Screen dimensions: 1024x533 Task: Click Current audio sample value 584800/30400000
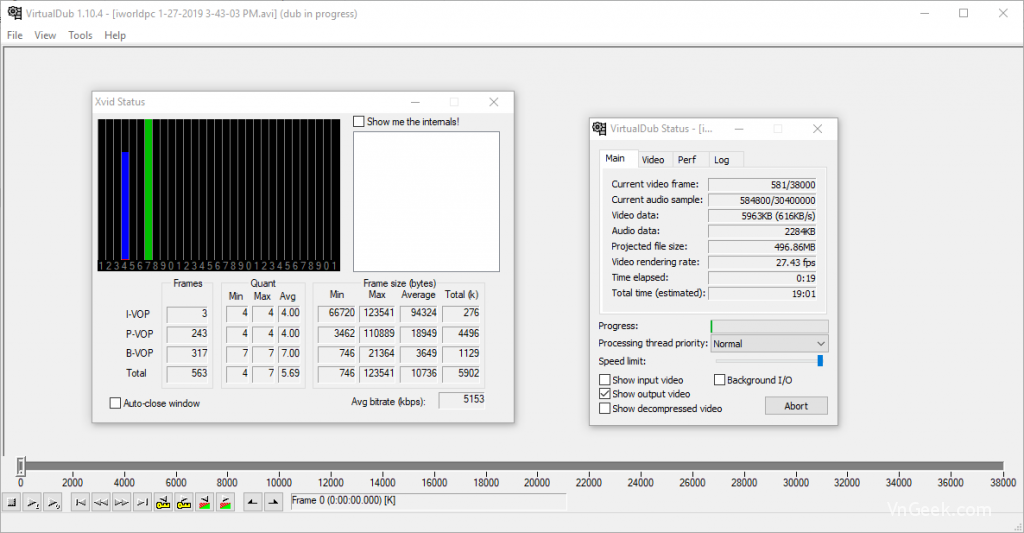click(x=762, y=201)
